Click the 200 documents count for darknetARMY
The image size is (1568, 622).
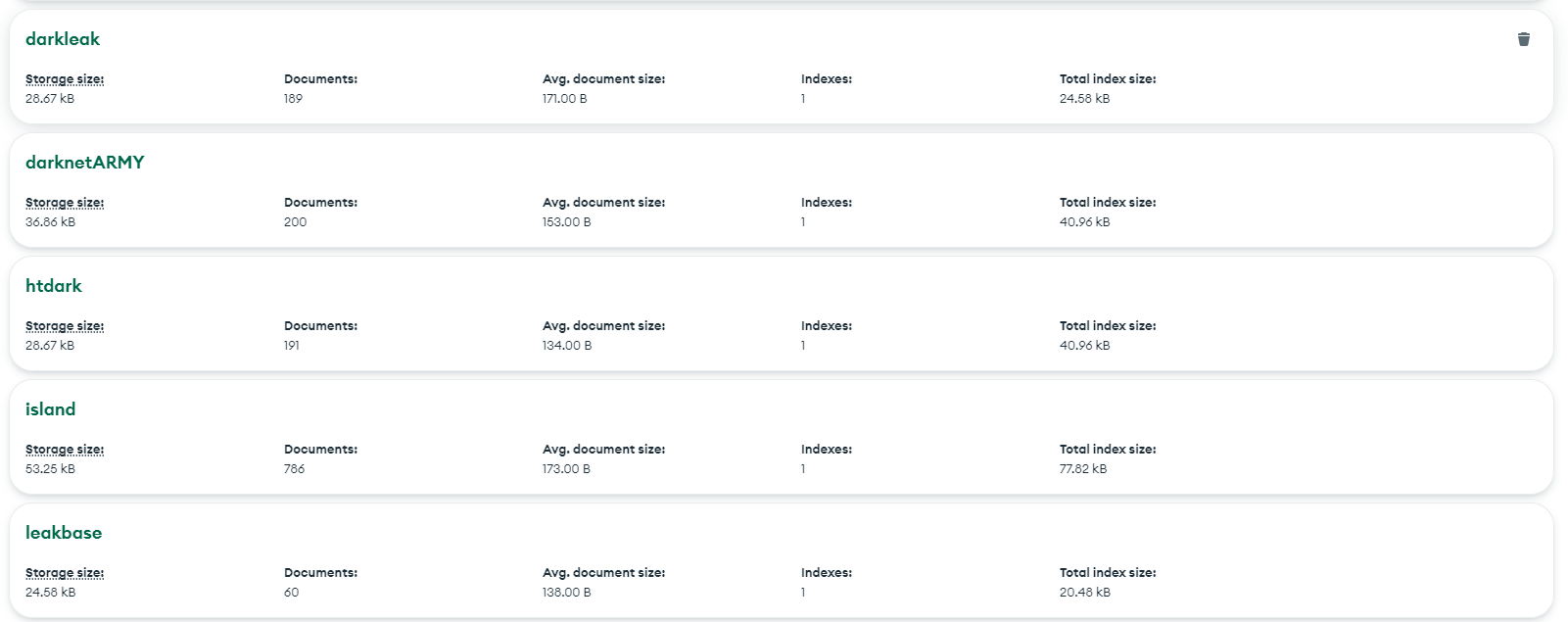tap(296, 222)
